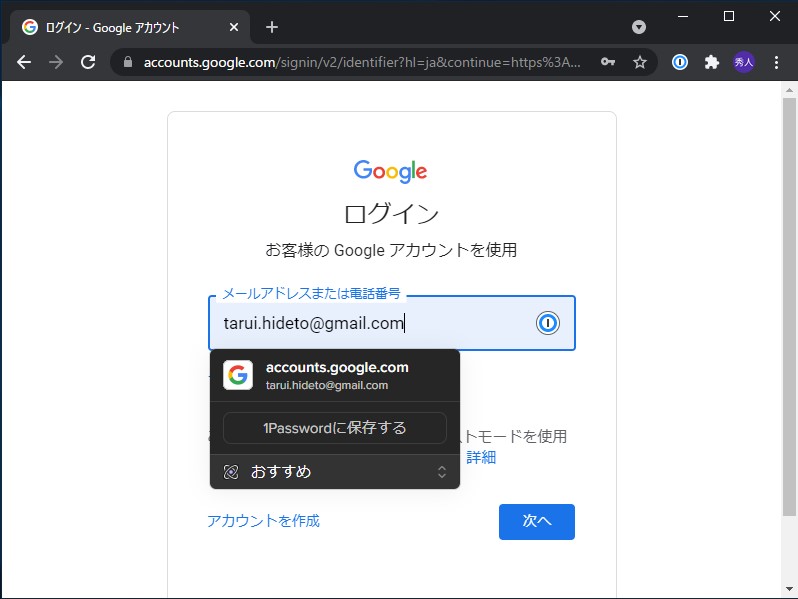This screenshot has width=798, height=599.
Task: Click the scrollbar up arrow
Action: click(x=789, y=90)
